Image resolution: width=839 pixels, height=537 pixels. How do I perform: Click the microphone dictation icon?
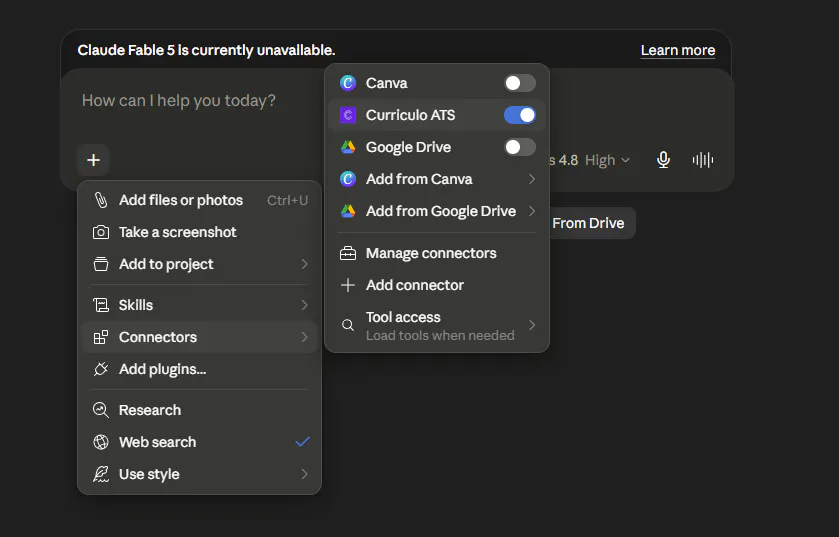point(663,160)
